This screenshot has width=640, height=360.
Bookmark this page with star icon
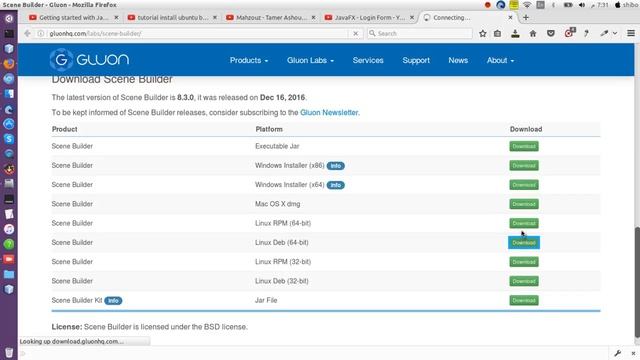(x=482, y=33)
